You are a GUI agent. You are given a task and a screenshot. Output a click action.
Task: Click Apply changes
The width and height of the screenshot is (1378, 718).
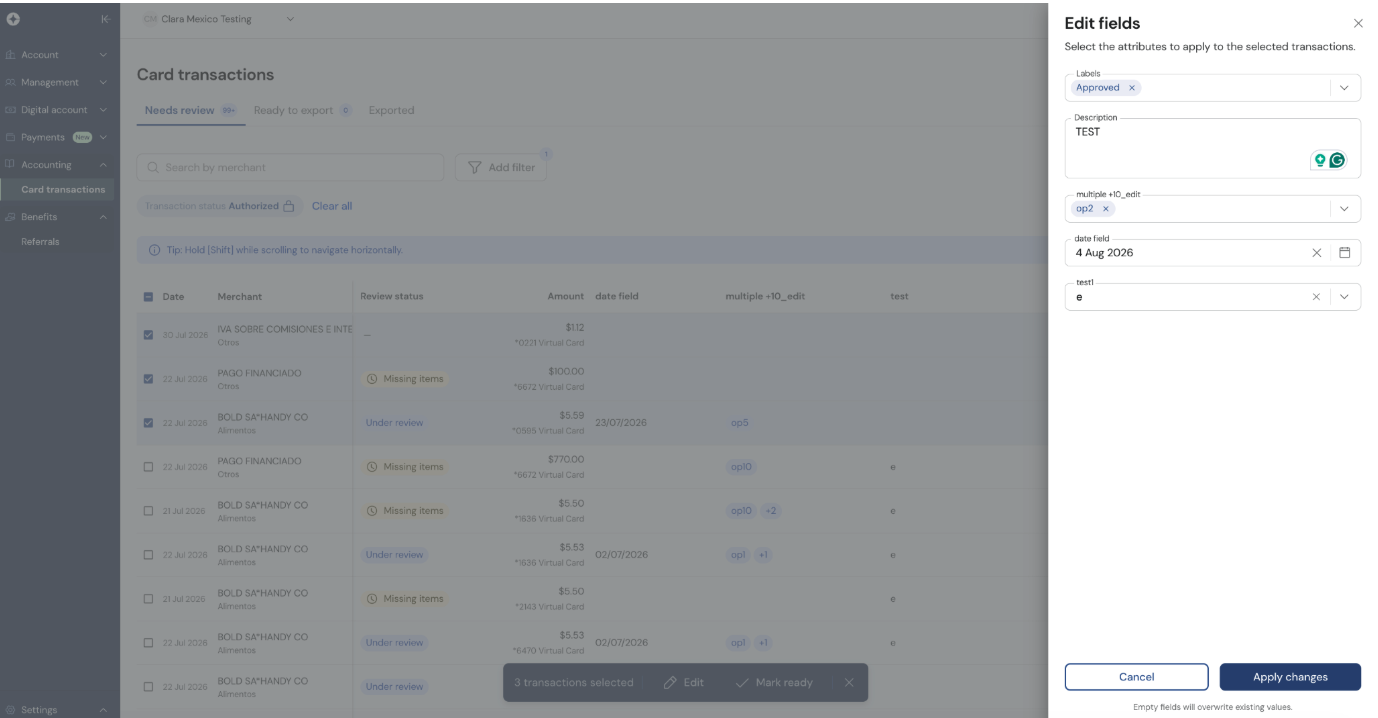tap(1290, 677)
